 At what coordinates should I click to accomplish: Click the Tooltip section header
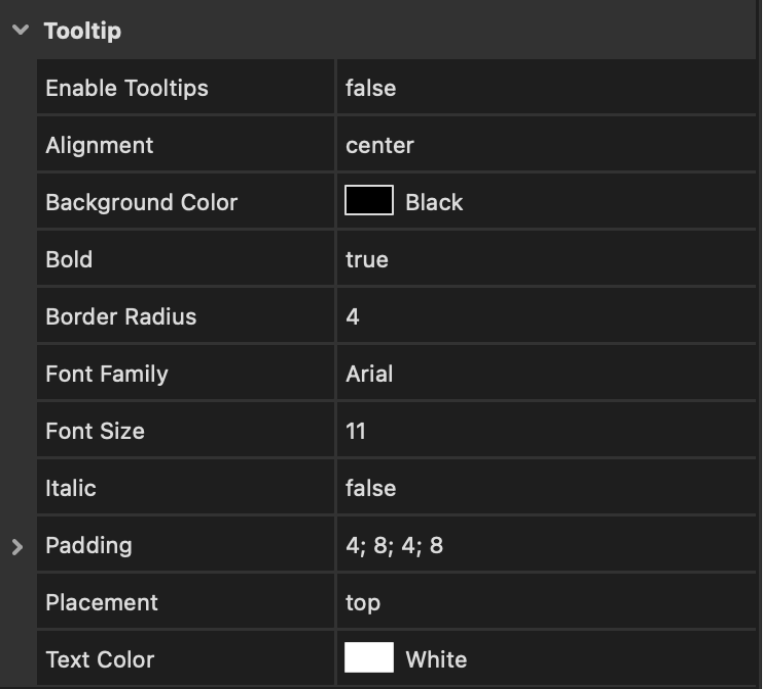[82, 31]
